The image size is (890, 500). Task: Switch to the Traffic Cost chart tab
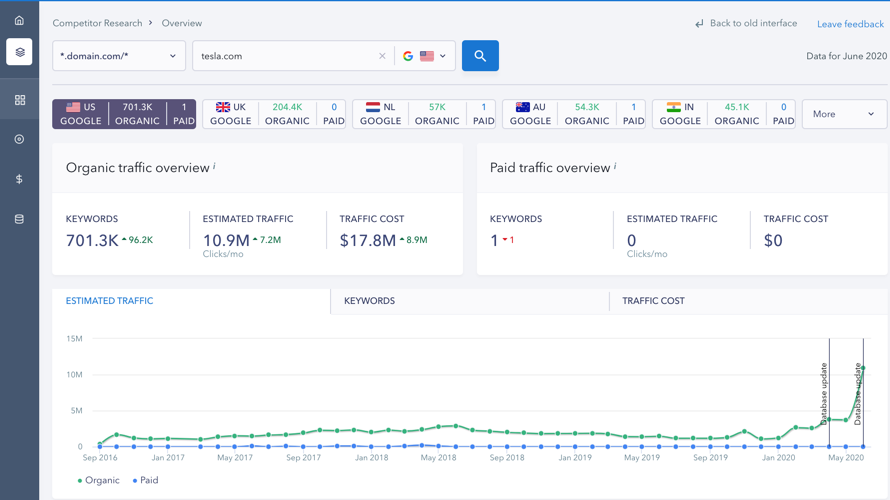[653, 301]
